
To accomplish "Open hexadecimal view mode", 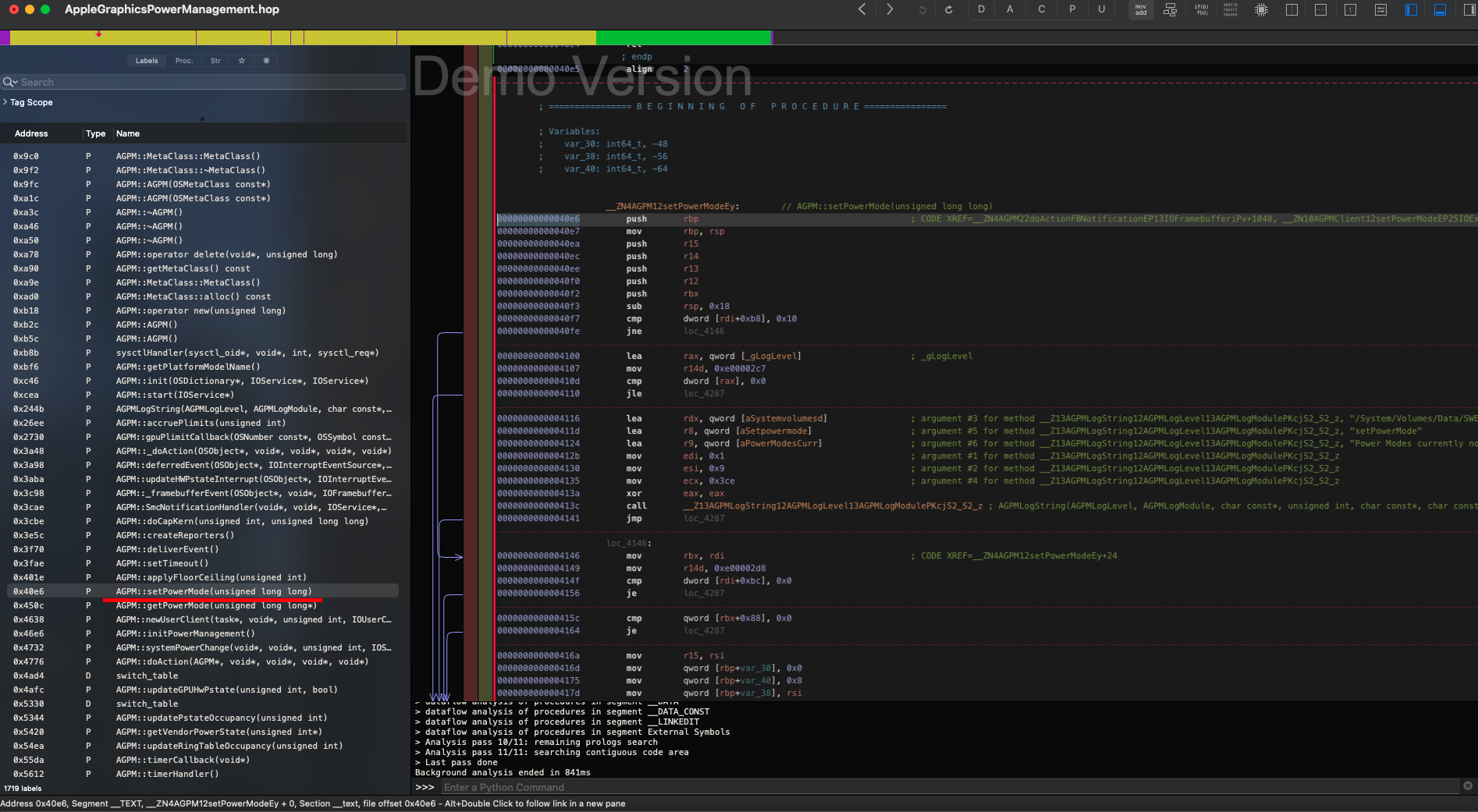I will 1231,10.
